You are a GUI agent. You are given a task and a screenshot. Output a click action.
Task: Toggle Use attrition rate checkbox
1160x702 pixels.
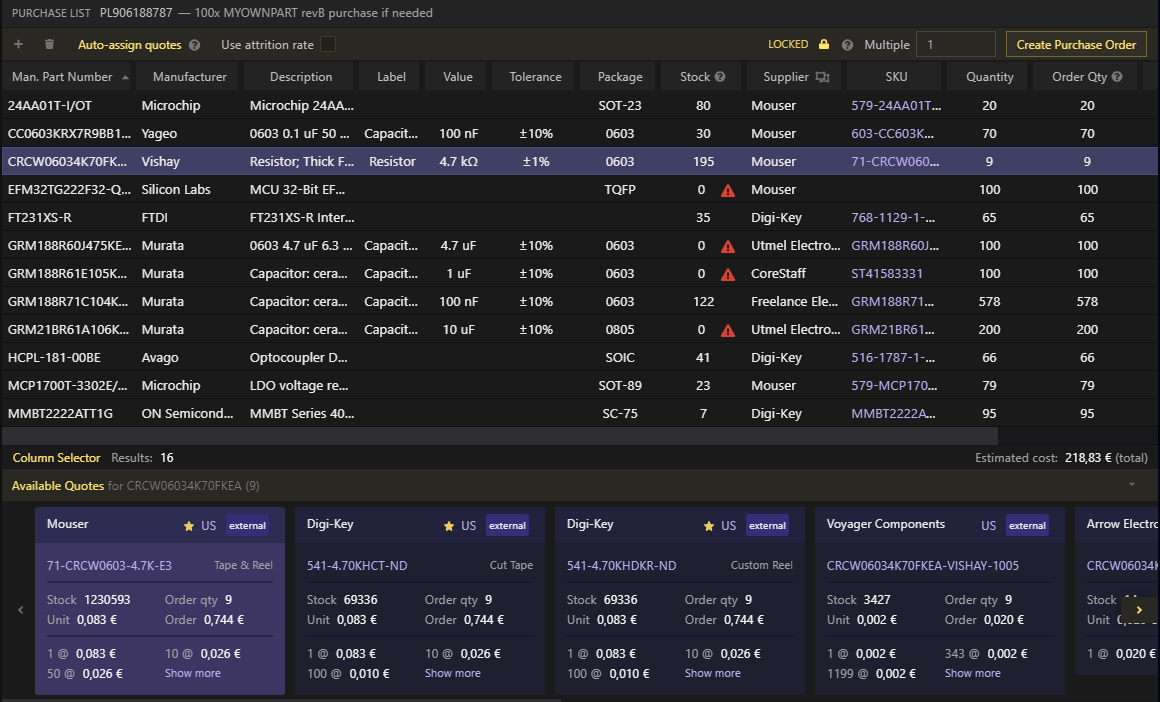coord(328,44)
